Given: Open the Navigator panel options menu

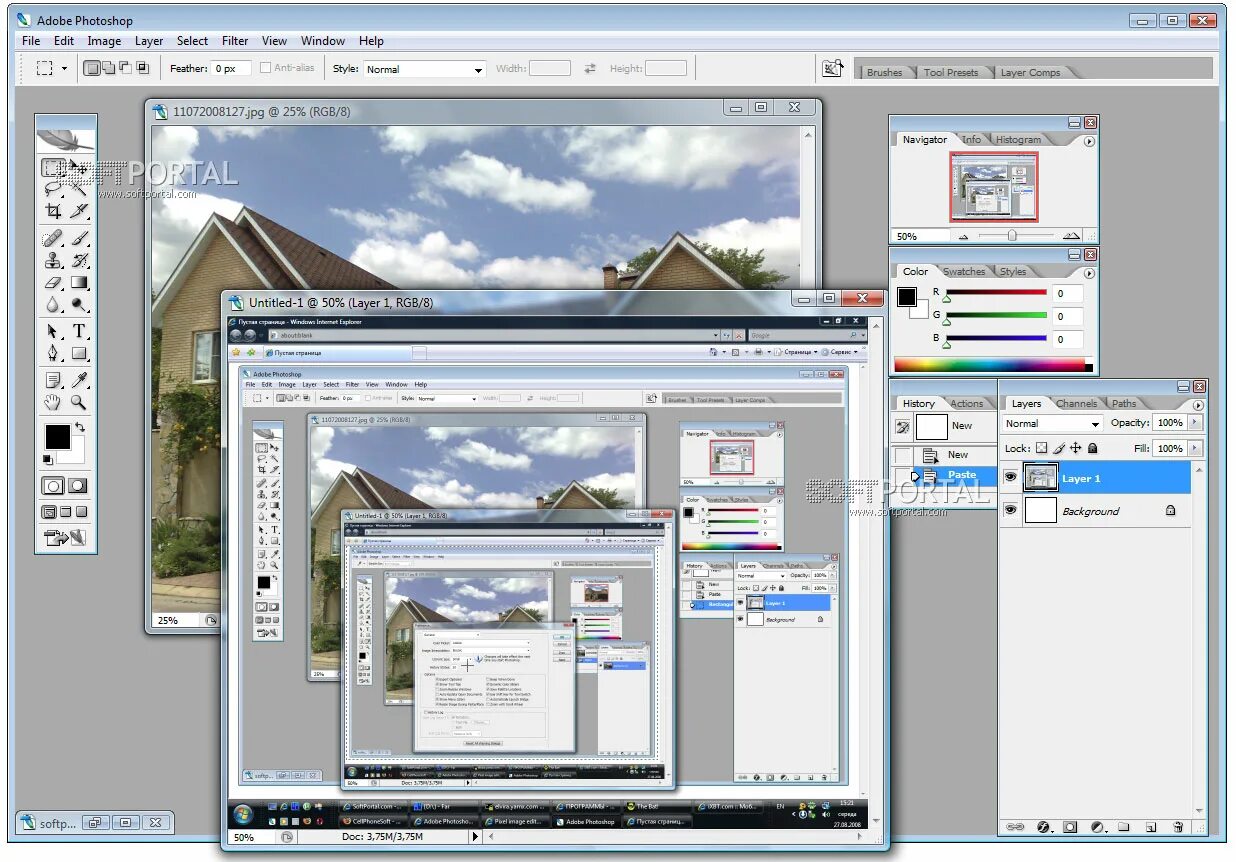Looking at the screenshot, I should coord(1089,141).
